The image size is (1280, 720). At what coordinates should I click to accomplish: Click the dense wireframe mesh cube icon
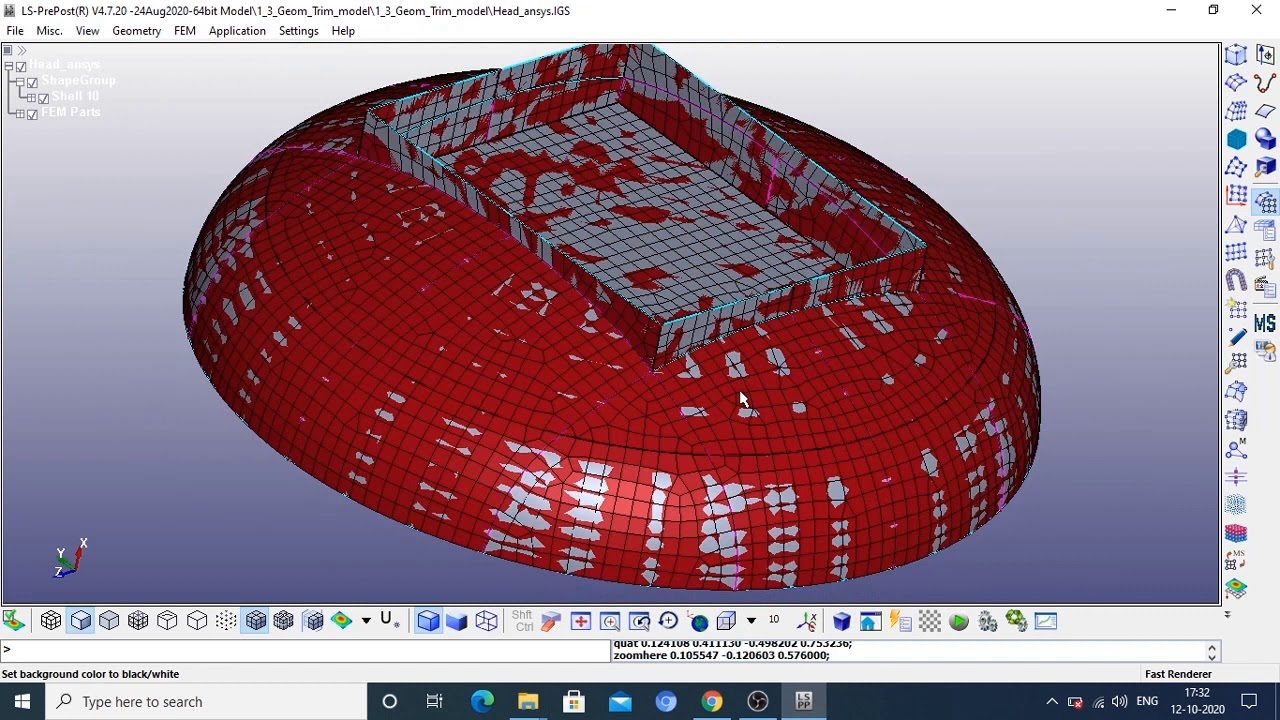pyautogui.click(x=138, y=621)
